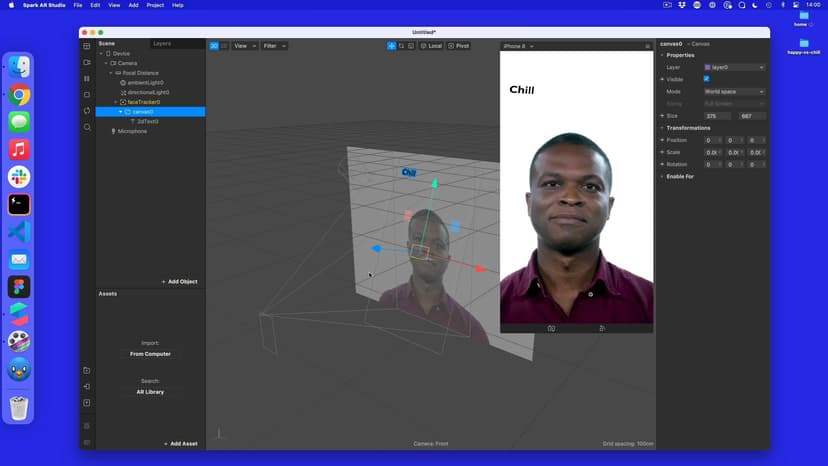Viewport: 828px width, 466px height.
Task: Click the purple layer0 color swatch
Action: pos(708,67)
